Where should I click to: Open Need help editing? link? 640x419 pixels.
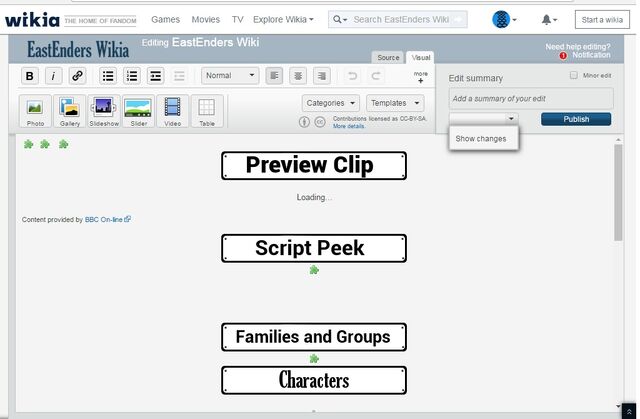pos(578,47)
